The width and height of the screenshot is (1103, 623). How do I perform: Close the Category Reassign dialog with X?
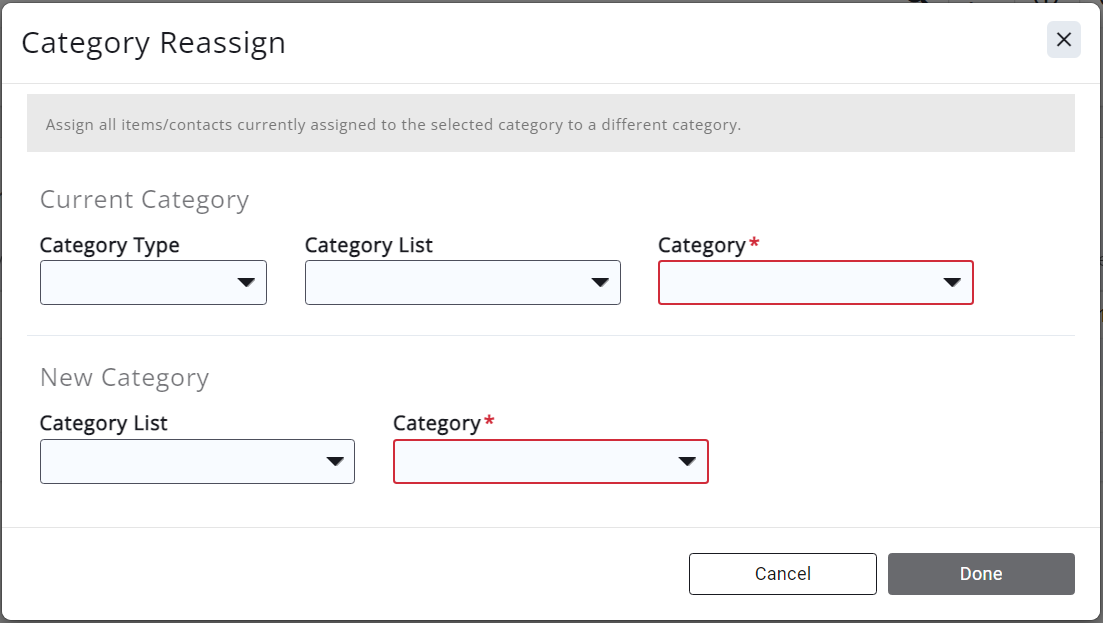pos(1063,40)
